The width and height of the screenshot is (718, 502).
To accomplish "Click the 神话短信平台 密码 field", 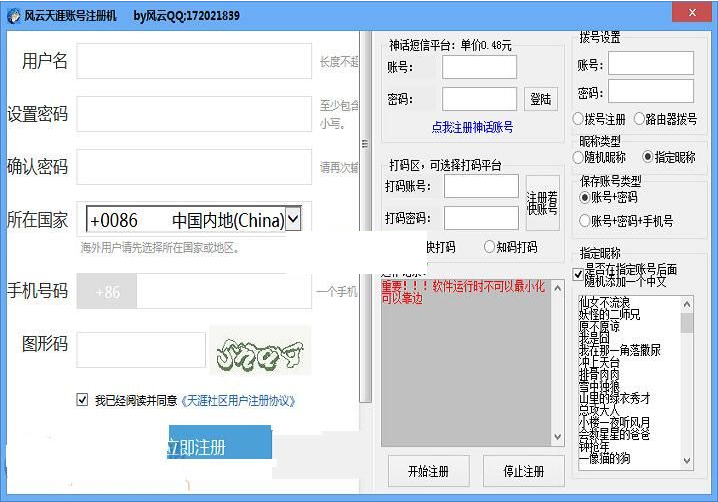I will coord(479,98).
